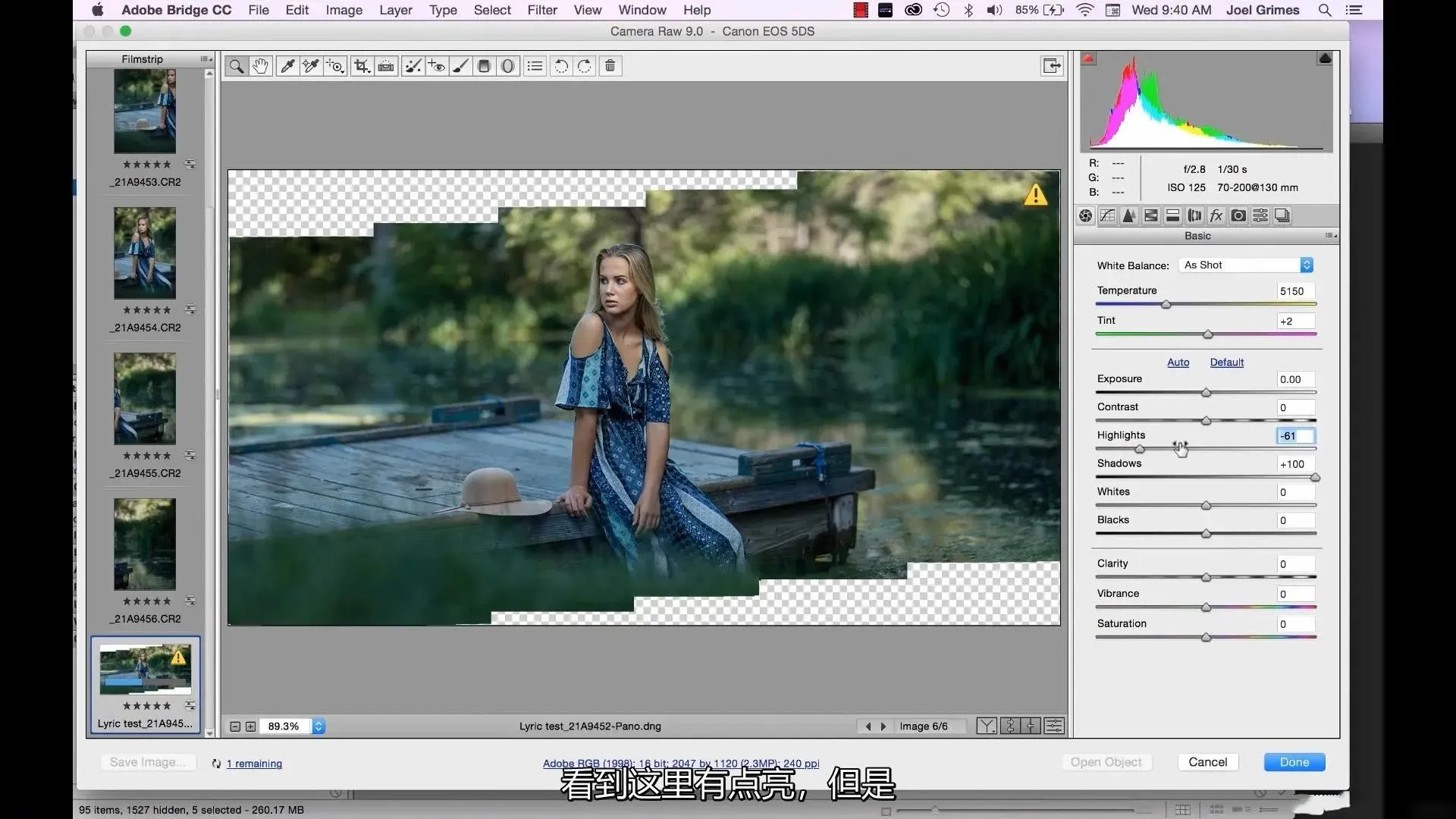Switch to the Effects fx panel
Screen dimensions: 1456x819
click(1216, 216)
